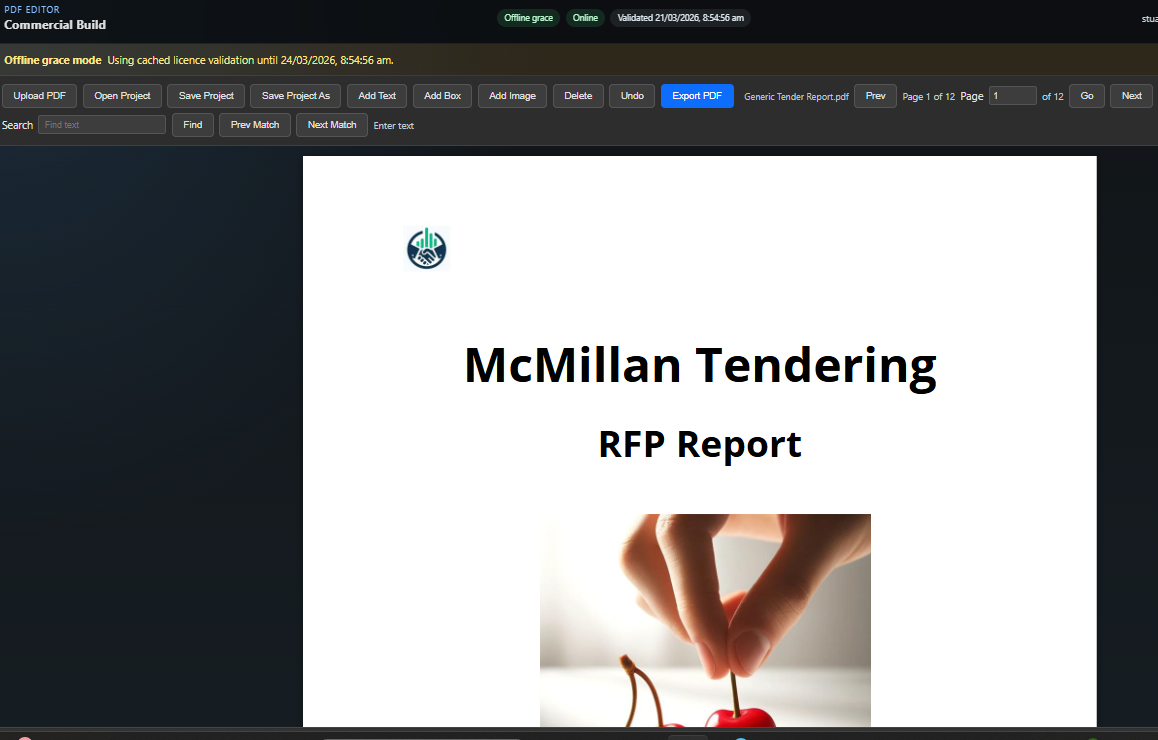Click the Online status badge
The height and width of the screenshot is (740, 1158).
pos(585,18)
